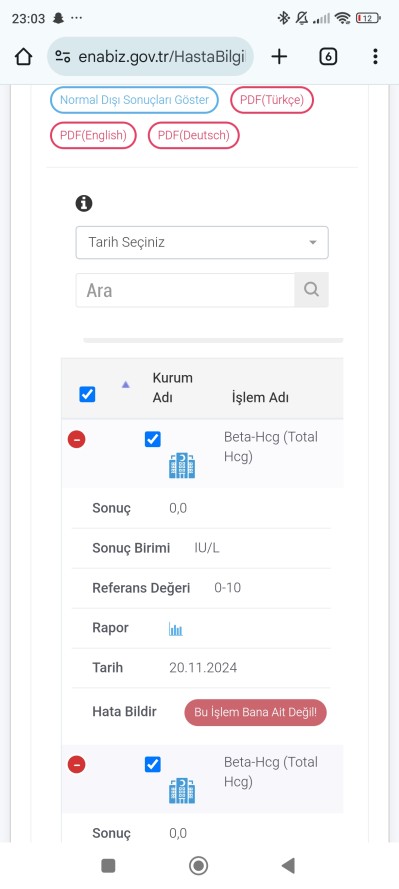
Task: Open the browser three-dot menu
Action: click(375, 57)
